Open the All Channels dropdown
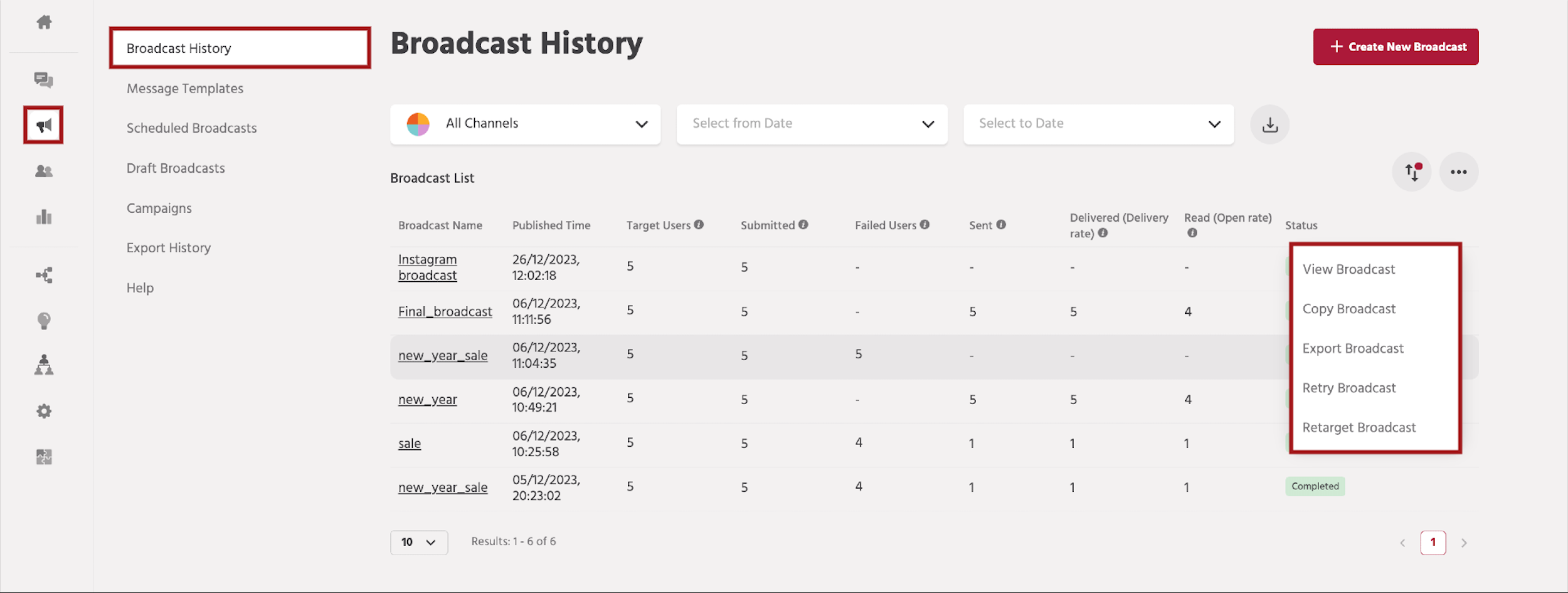This screenshot has width=1568, height=593. tap(525, 123)
